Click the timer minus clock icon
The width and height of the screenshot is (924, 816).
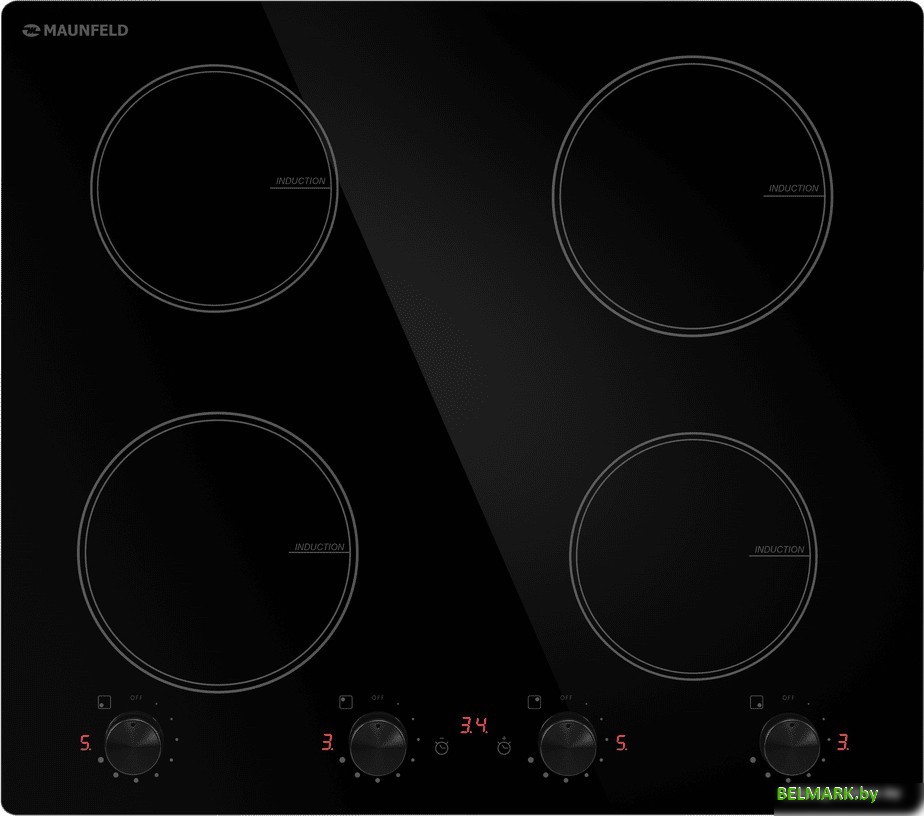(442, 746)
